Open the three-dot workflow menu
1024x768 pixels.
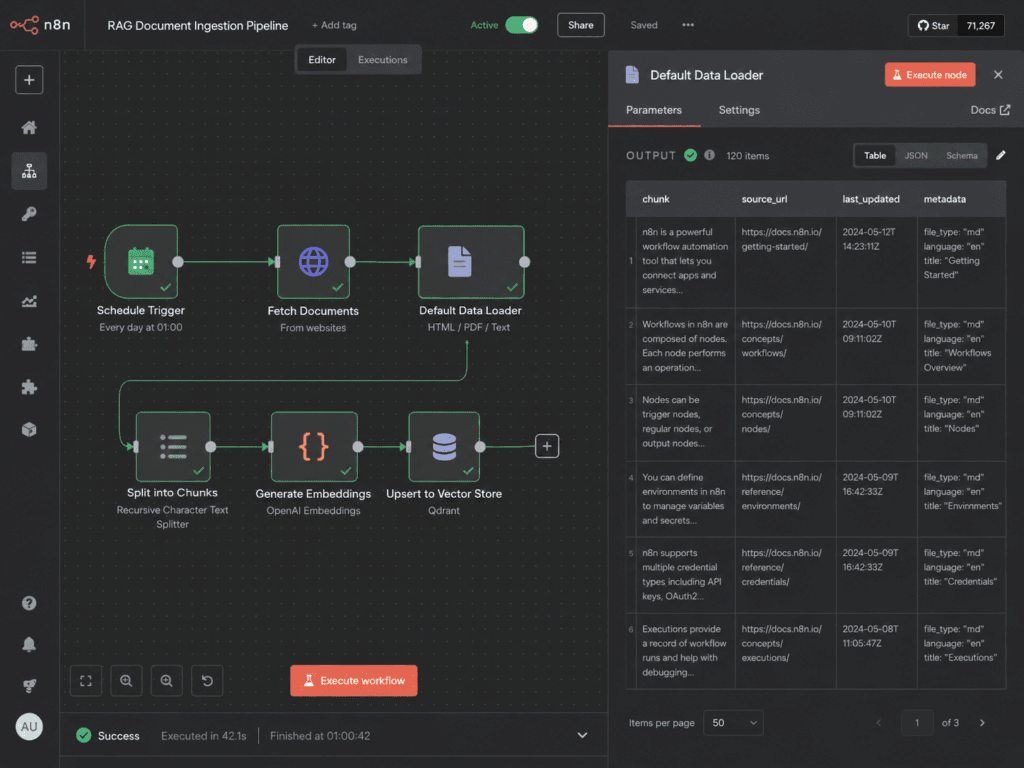pyautogui.click(x=688, y=25)
